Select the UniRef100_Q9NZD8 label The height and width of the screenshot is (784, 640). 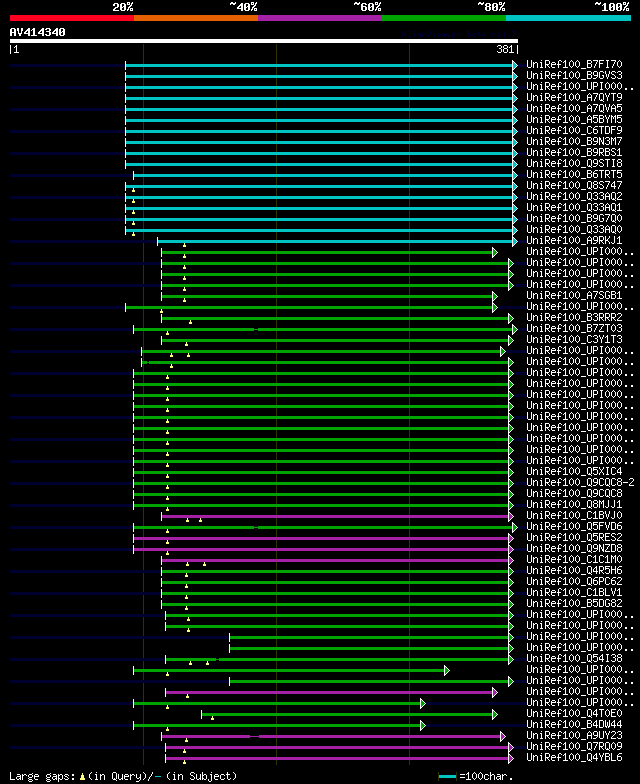574,548
